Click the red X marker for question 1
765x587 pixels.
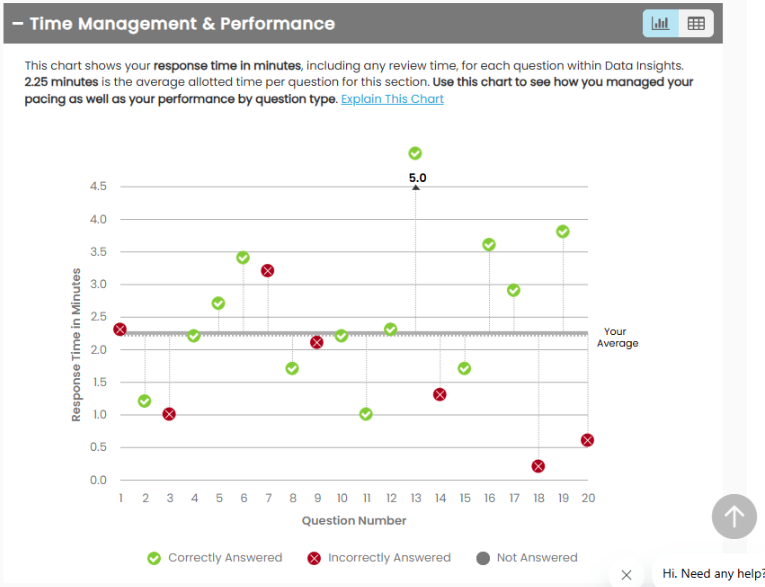coord(120,329)
